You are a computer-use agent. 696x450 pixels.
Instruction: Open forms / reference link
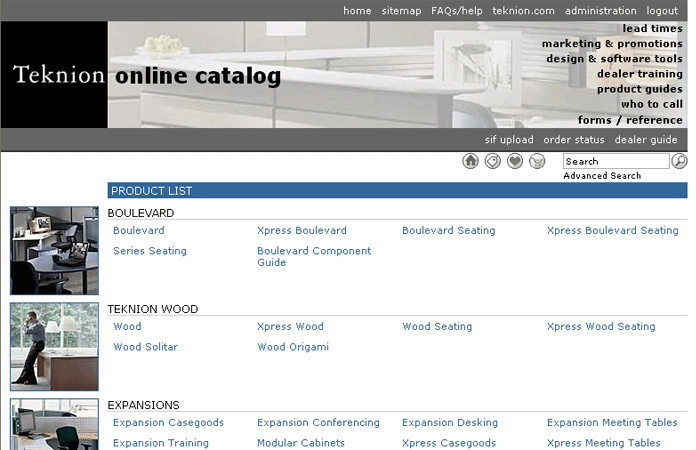point(630,120)
